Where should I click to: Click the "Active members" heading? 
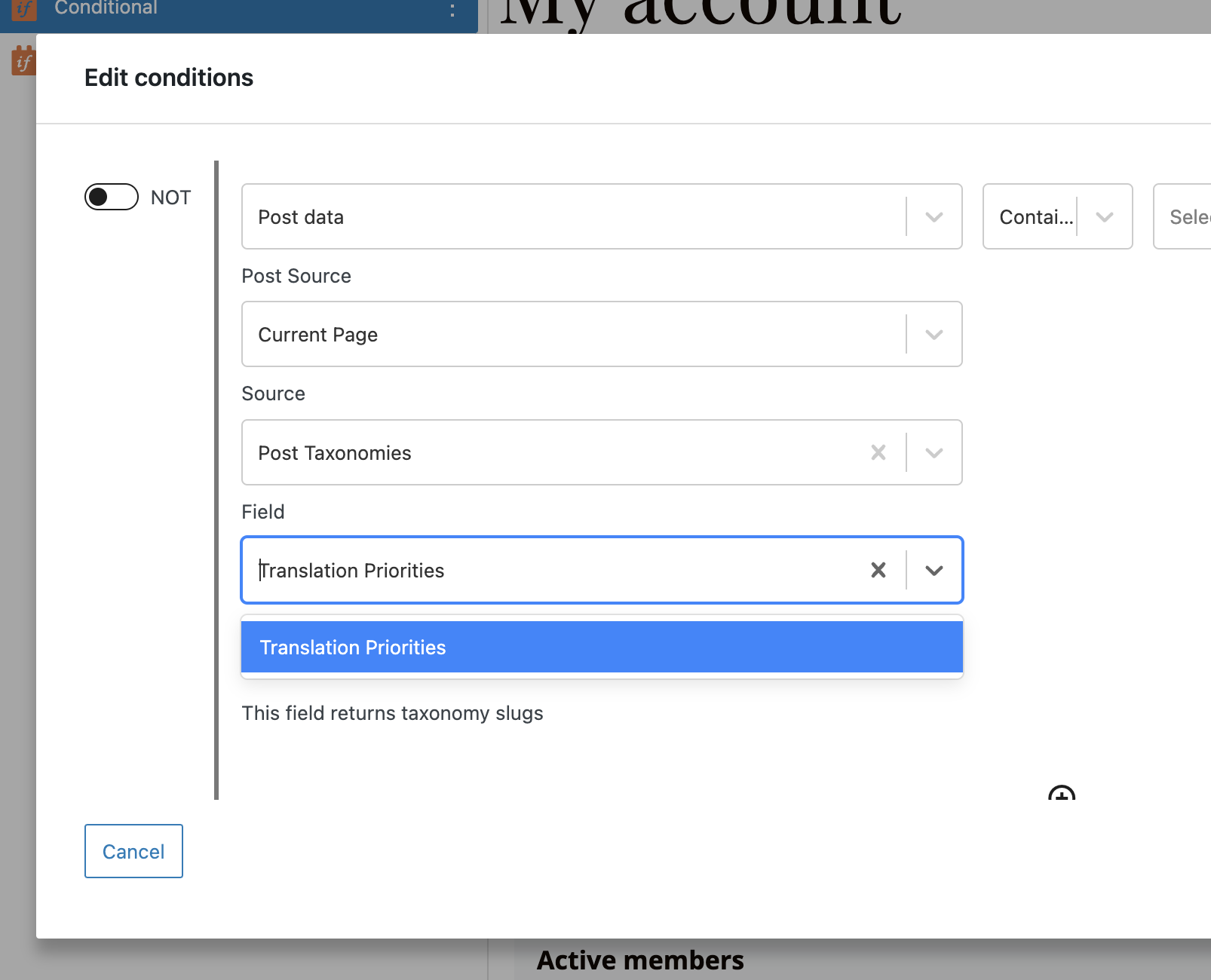(639, 959)
